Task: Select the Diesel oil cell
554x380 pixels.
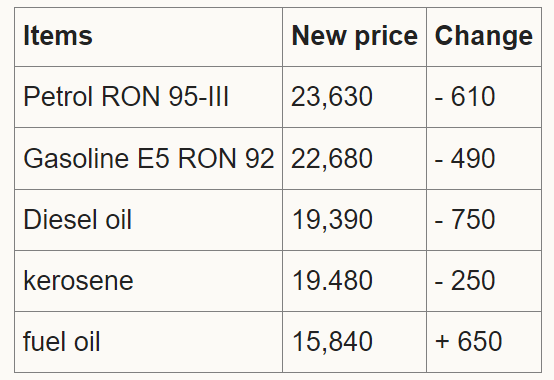Action: (148, 220)
